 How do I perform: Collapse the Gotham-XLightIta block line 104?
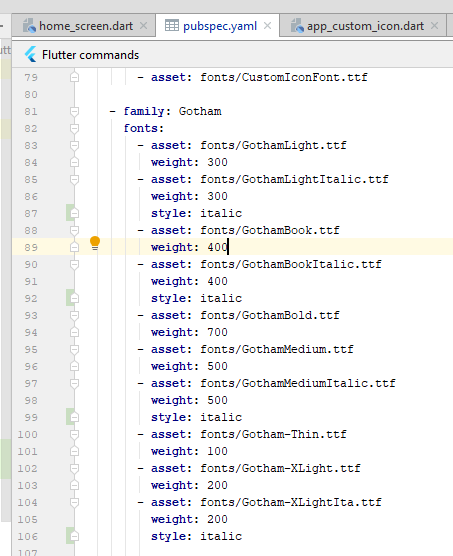[x=74, y=502]
